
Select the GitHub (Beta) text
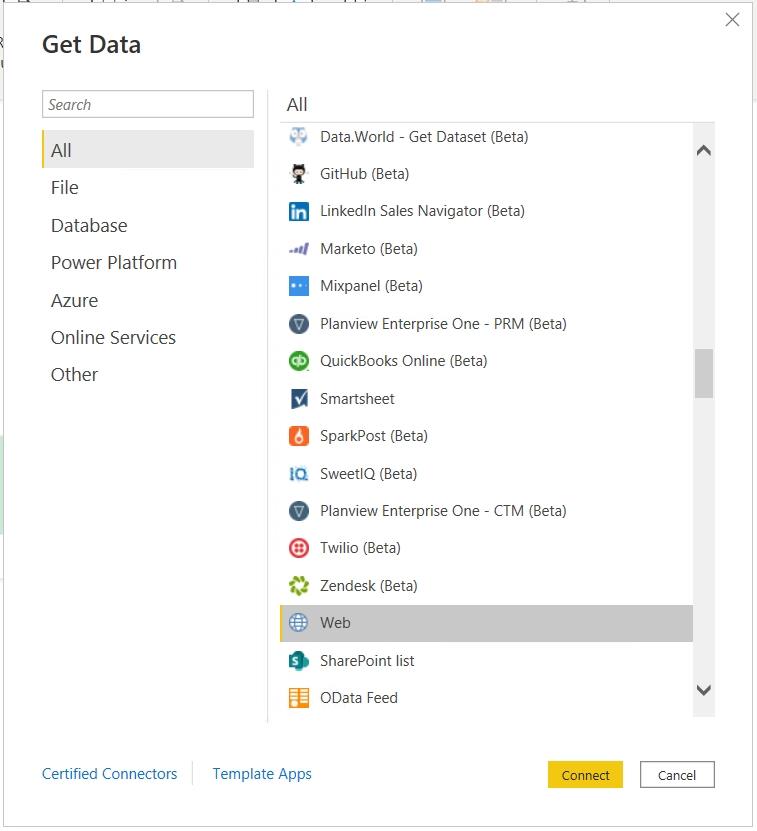(364, 174)
